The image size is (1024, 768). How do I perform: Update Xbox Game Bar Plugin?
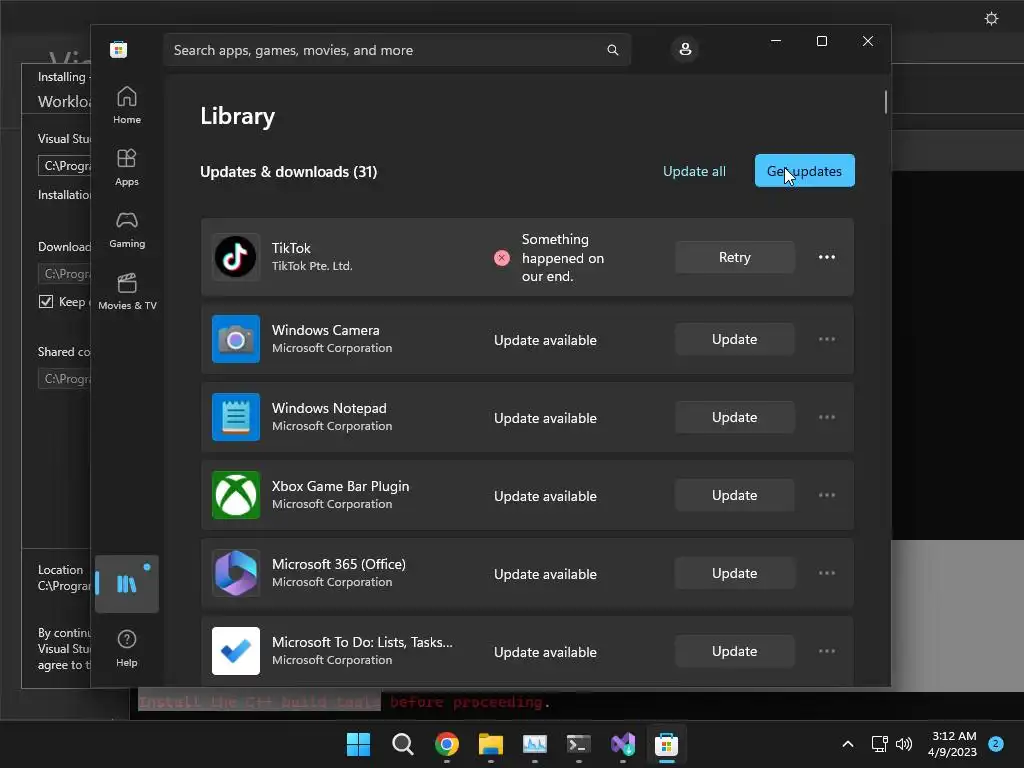click(x=735, y=495)
